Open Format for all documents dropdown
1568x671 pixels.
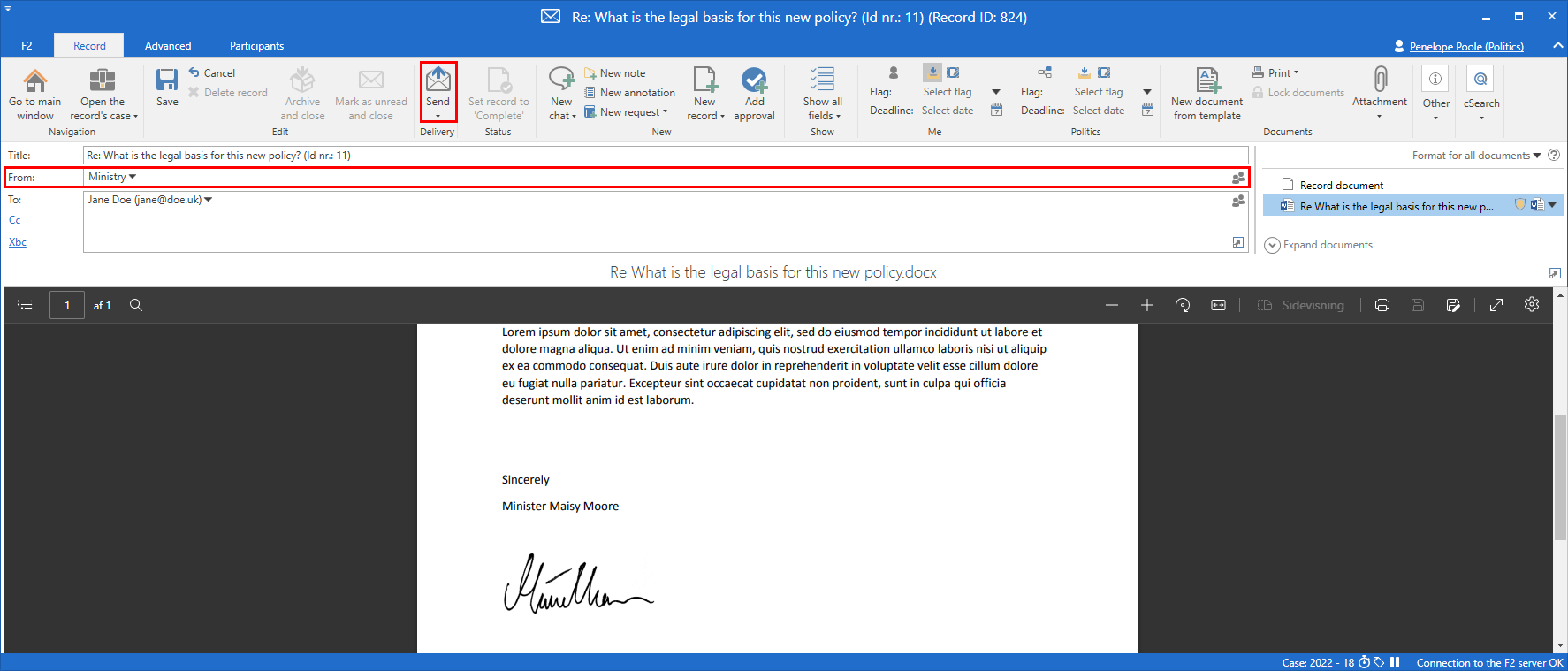click(x=1476, y=156)
